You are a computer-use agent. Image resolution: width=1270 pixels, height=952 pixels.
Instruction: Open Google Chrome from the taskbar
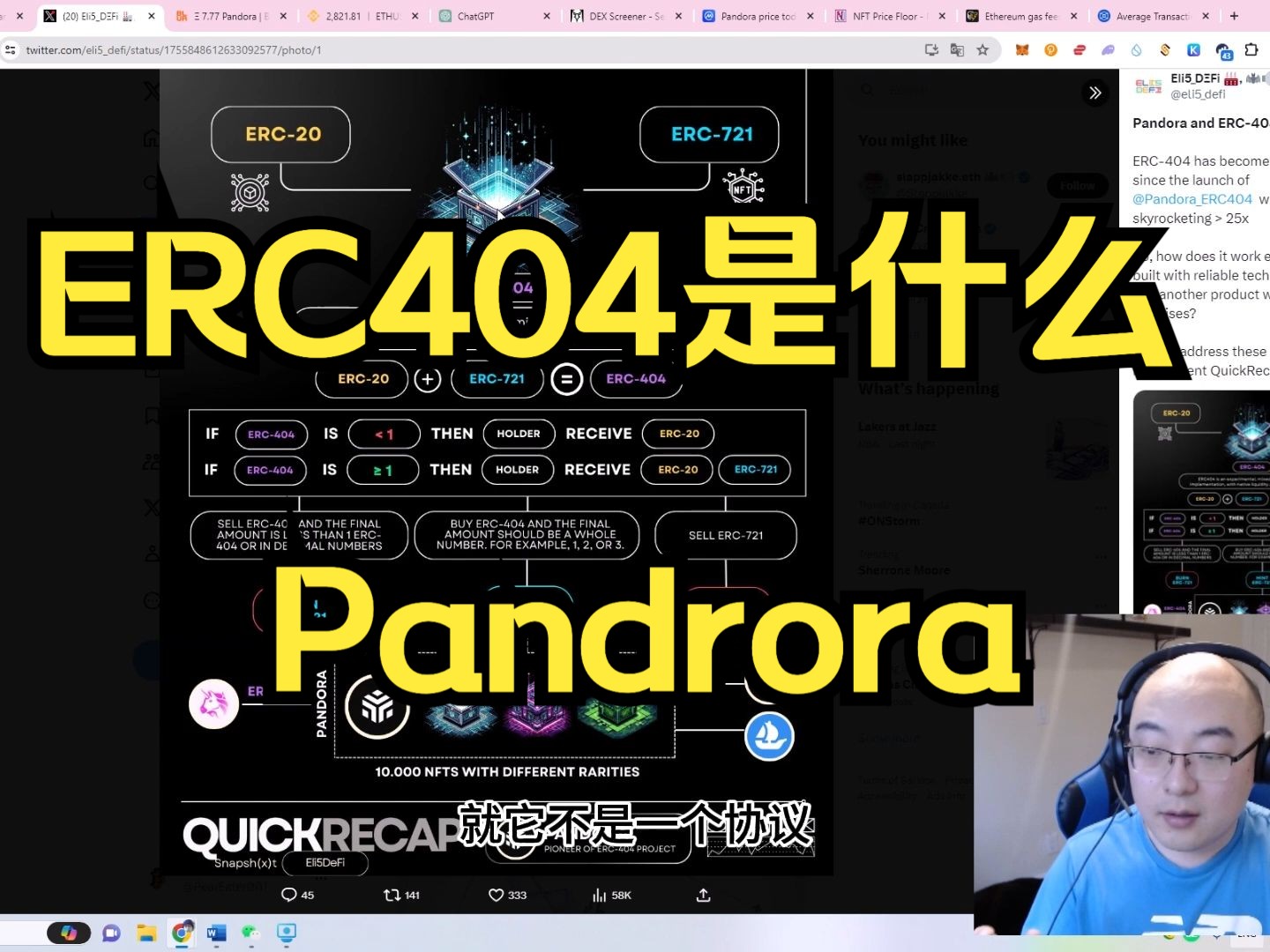click(183, 933)
